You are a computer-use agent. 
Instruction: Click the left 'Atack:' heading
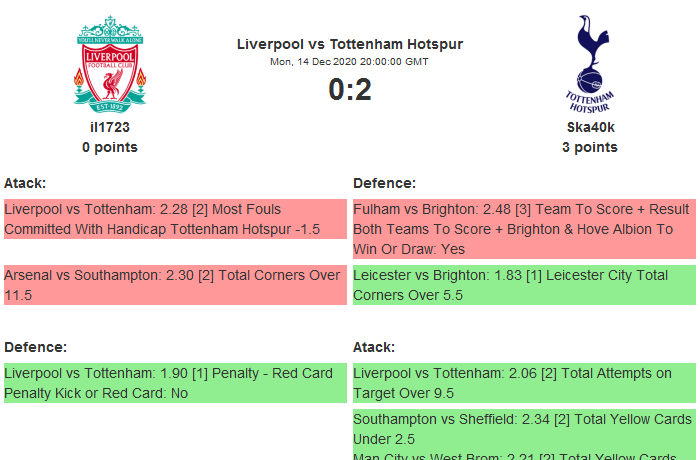25,183
